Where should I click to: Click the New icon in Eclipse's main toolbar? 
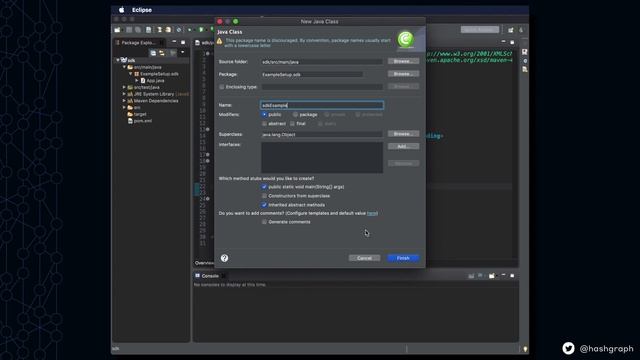pyautogui.click(x=118, y=30)
